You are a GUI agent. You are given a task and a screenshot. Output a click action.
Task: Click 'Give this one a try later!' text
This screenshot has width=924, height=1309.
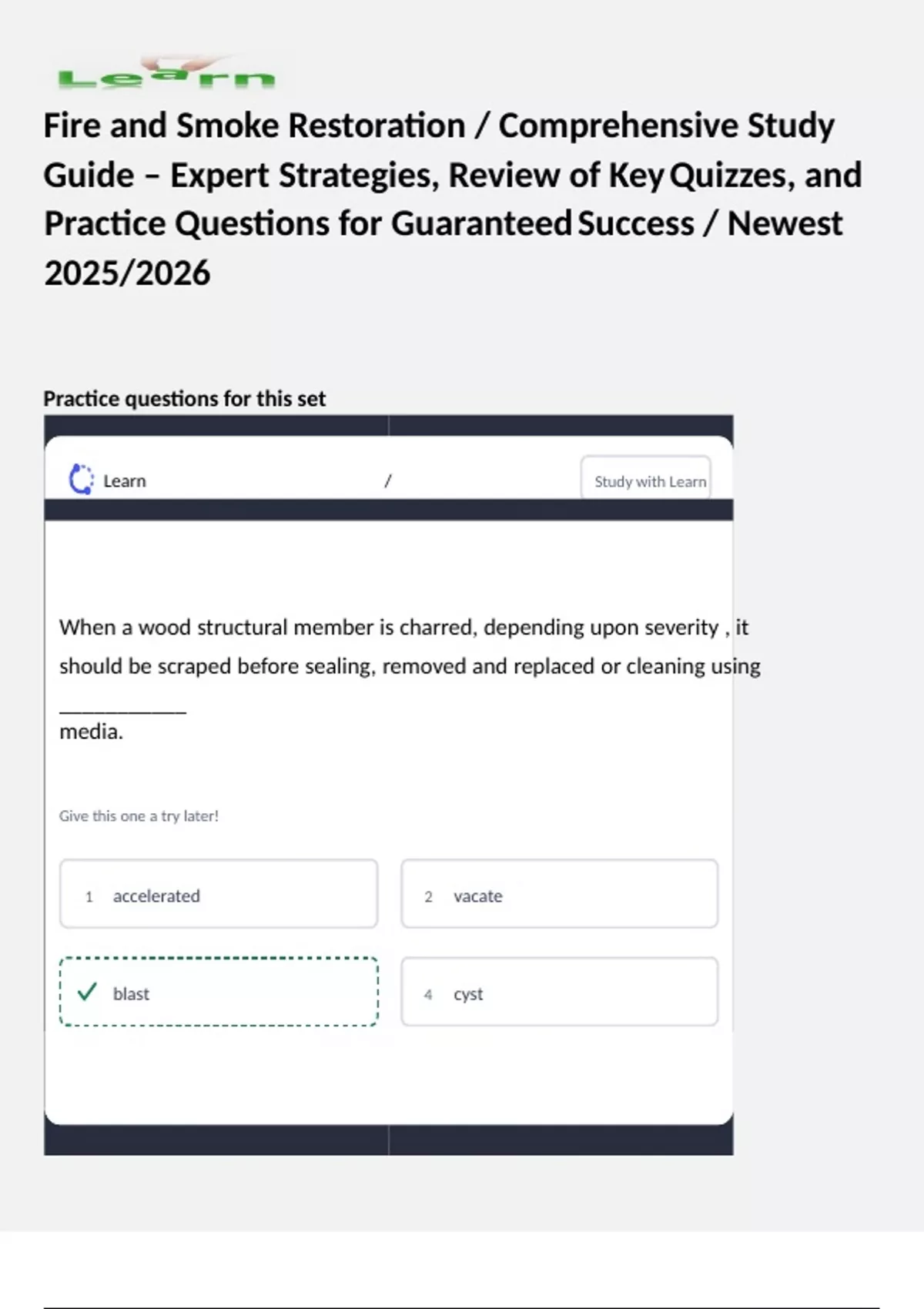coord(139,816)
